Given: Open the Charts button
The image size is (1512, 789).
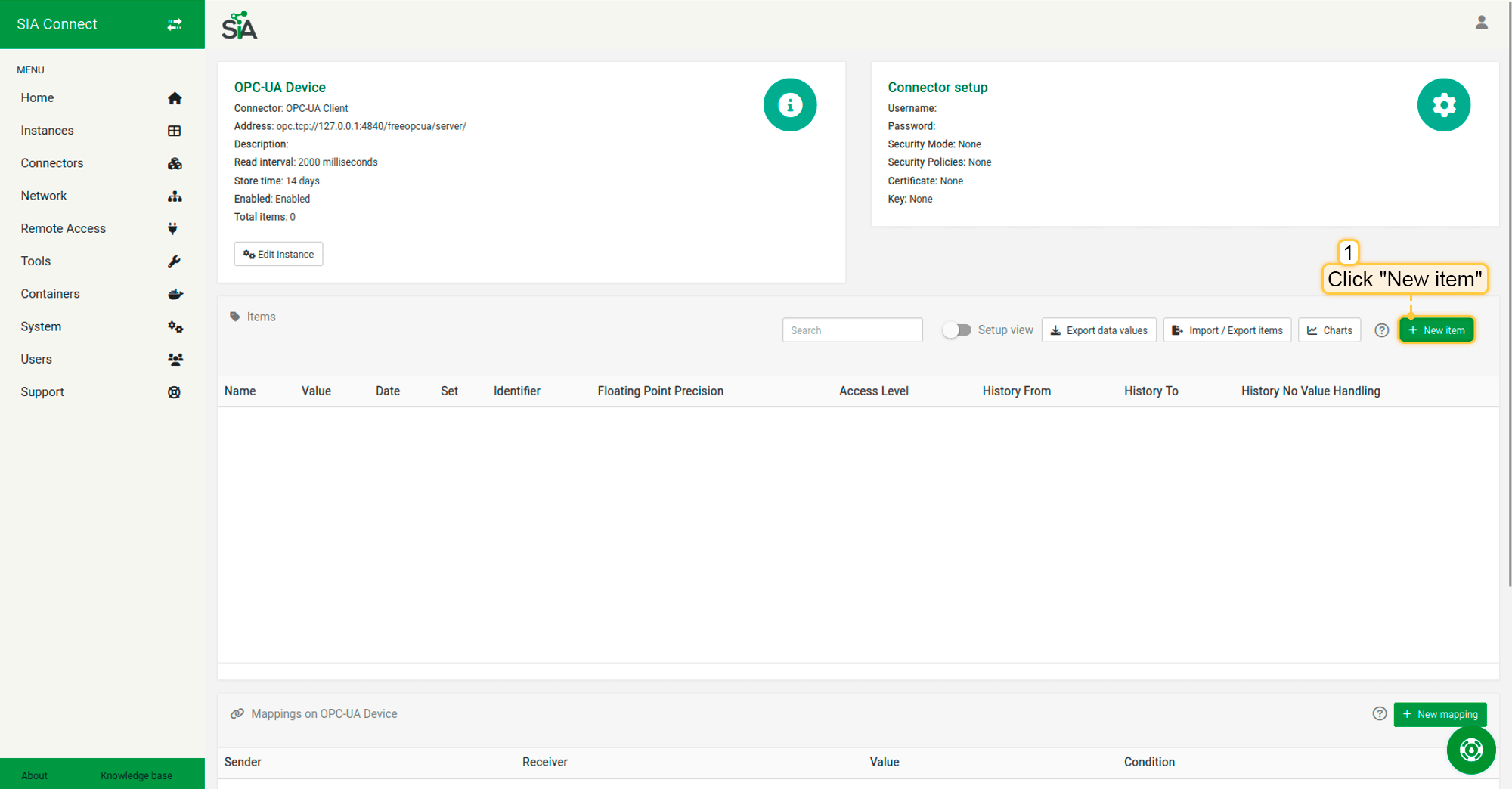Looking at the screenshot, I should tap(1329, 330).
